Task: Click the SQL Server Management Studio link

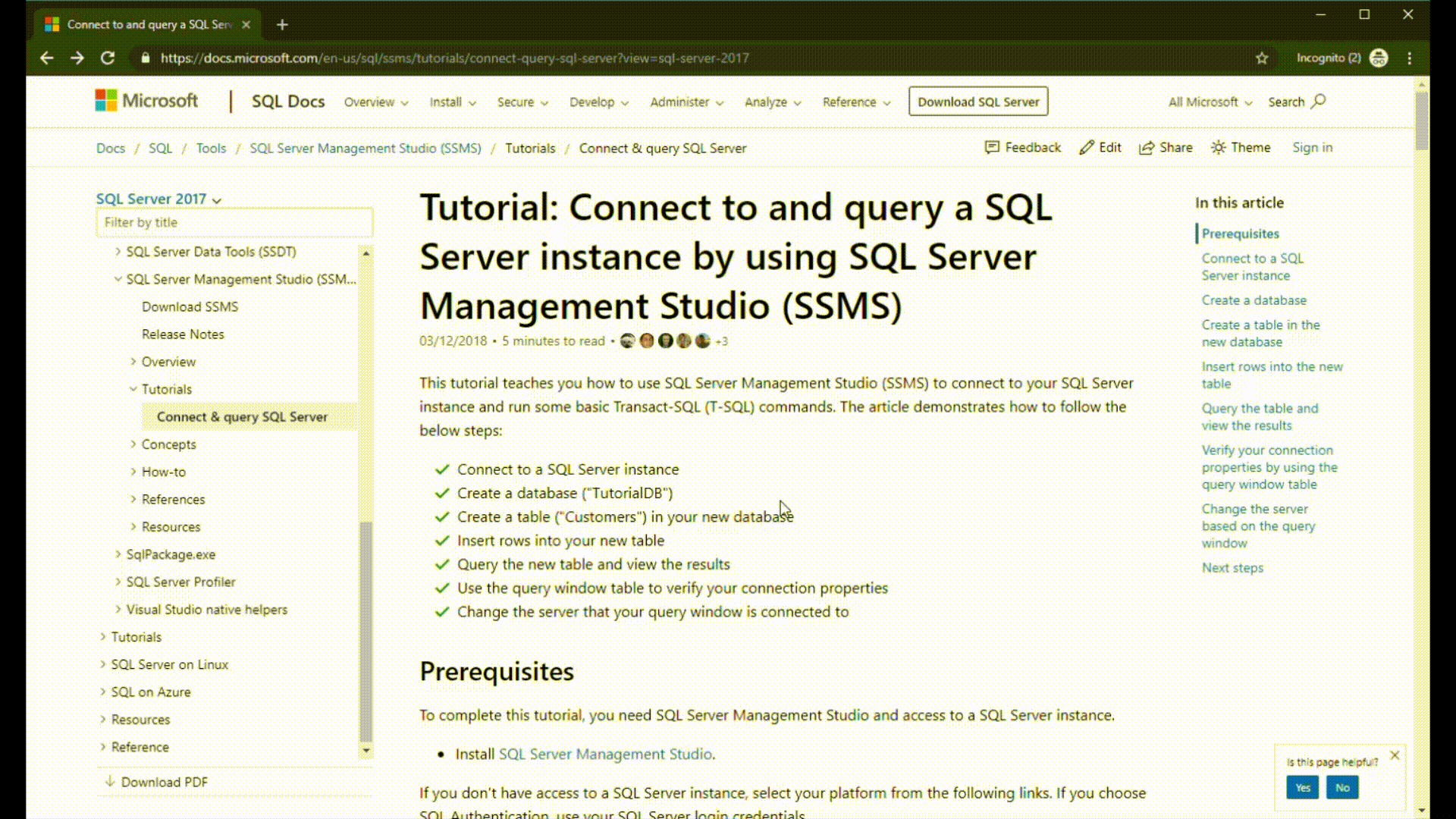Action: click(x=605, y=754)
